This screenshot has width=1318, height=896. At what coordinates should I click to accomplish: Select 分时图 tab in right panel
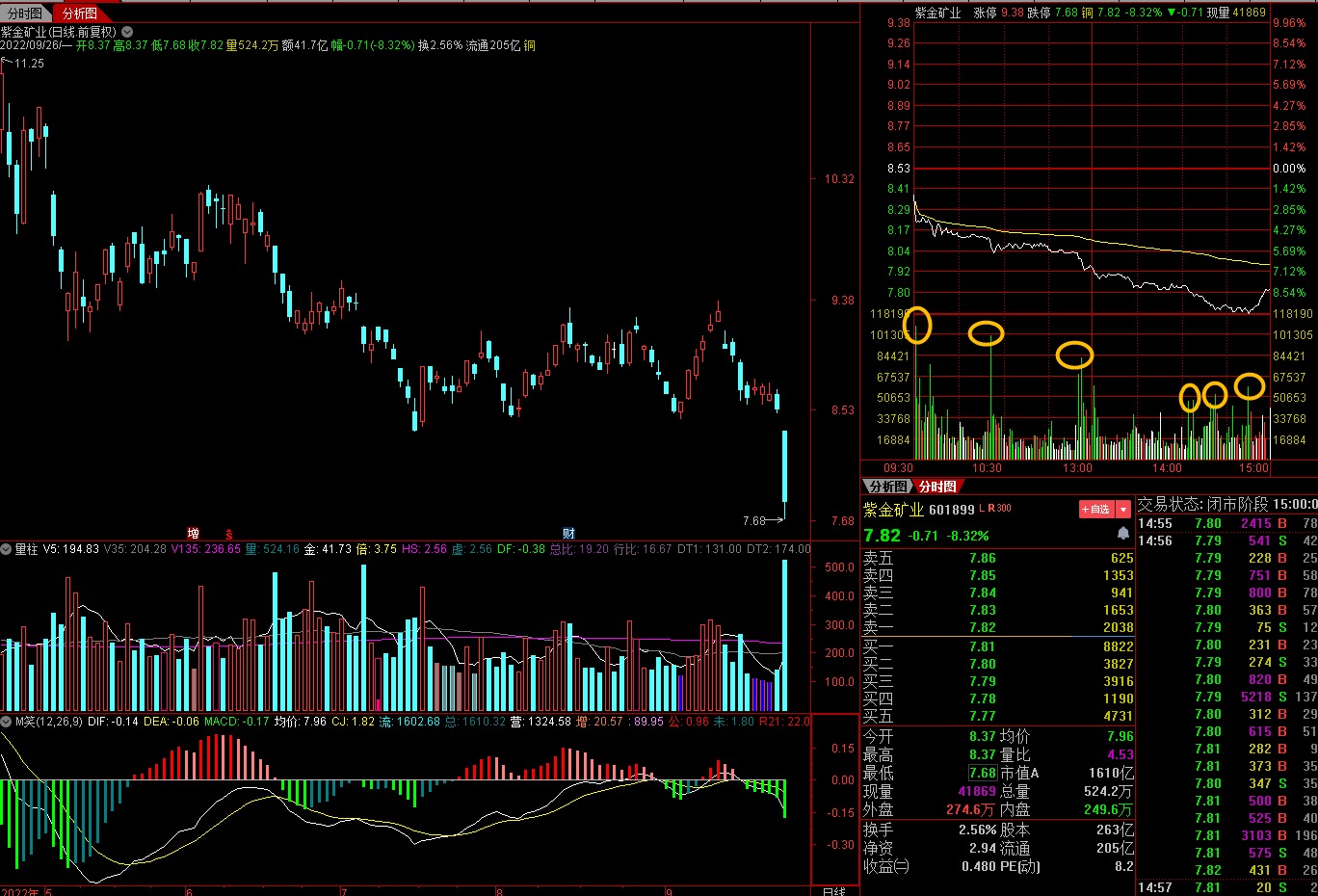pyautogui.click(x=936, y=487)
